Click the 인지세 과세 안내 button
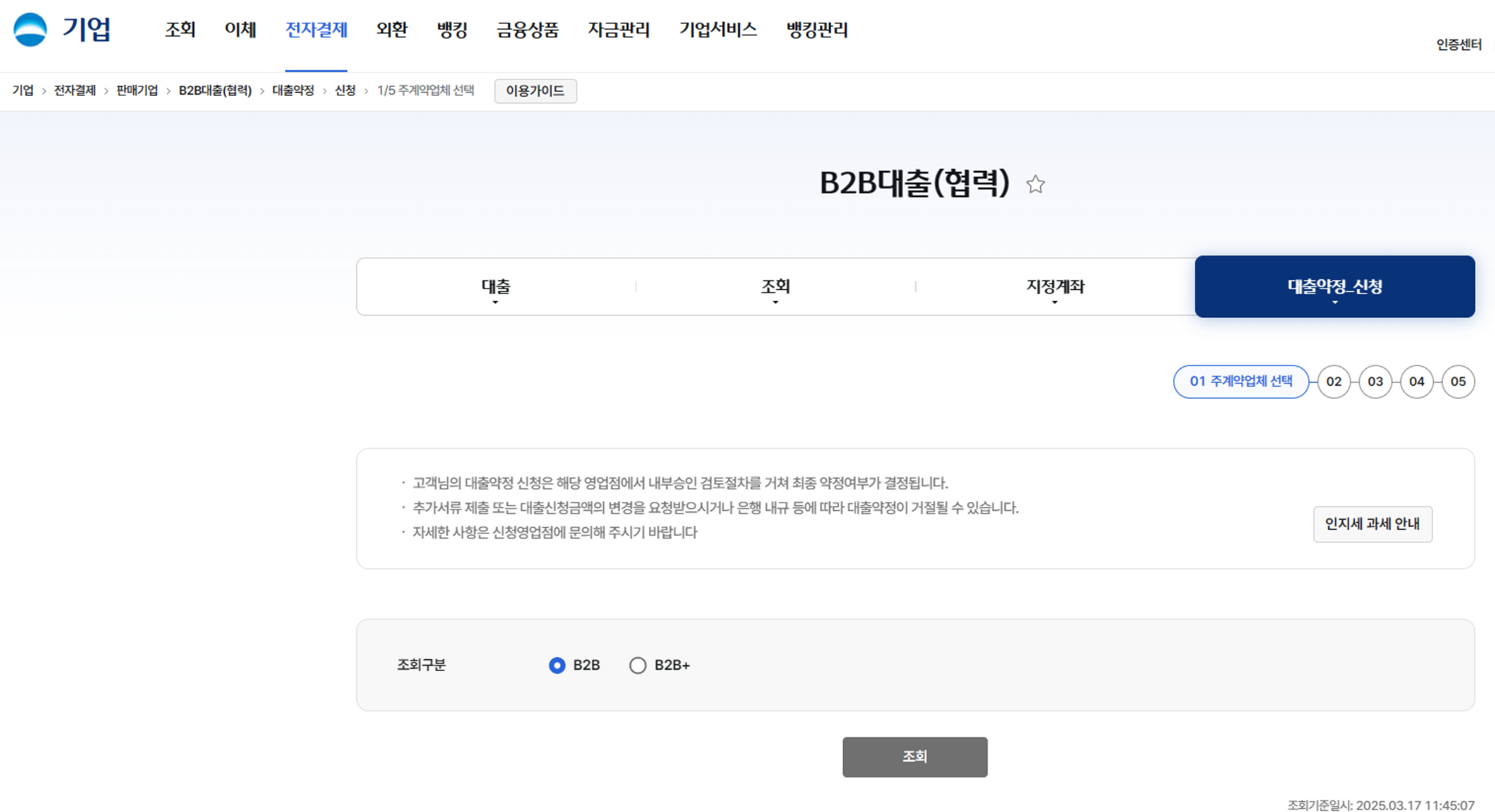1495x812 pixels. pyautogui.click(x=1372, y=523)
